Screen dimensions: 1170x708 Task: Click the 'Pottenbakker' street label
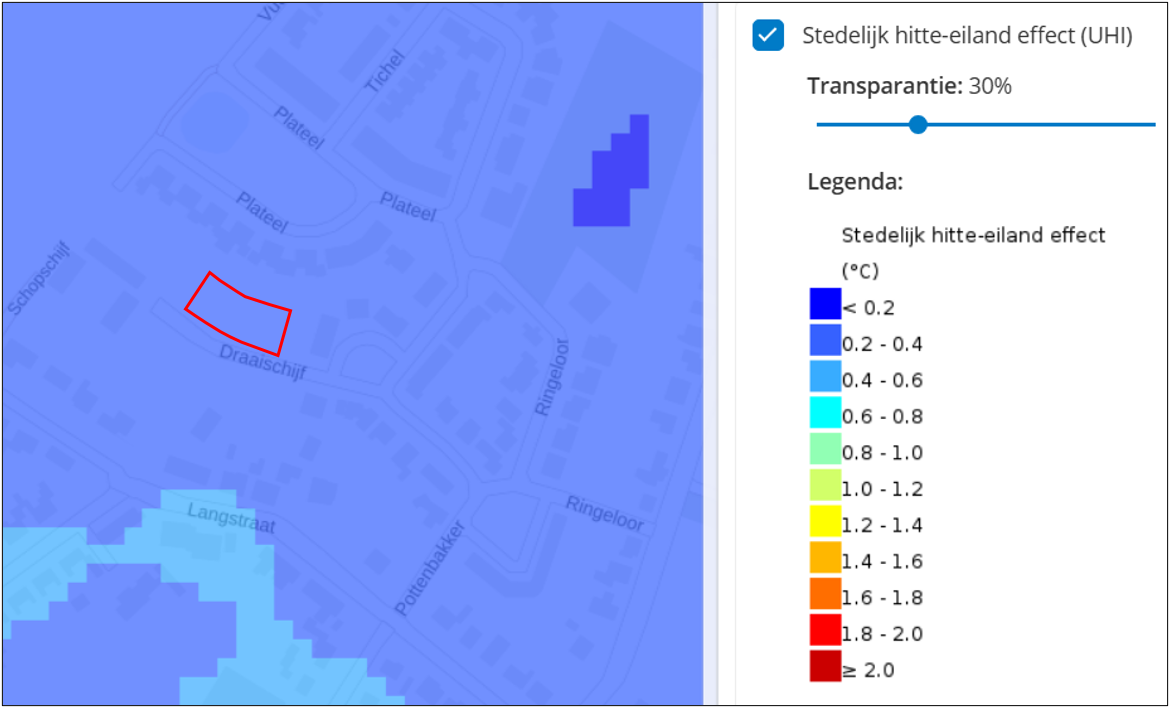[429, 568]
